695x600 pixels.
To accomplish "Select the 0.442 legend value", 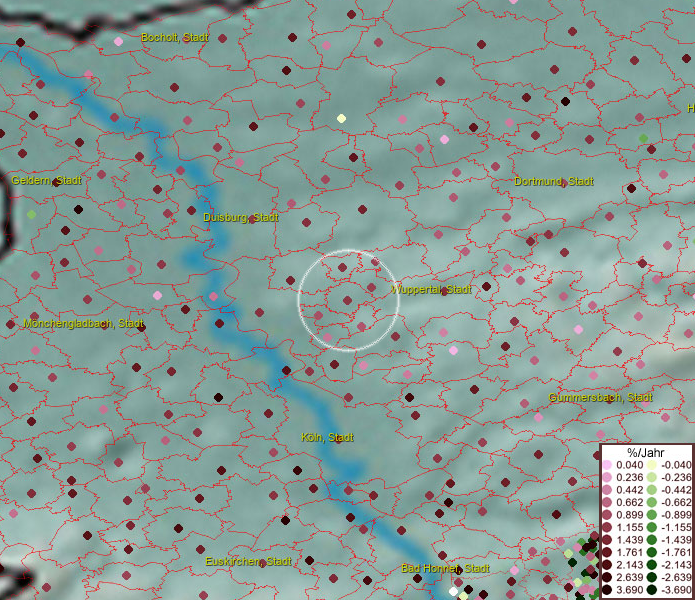I will (x=629, y=490).
